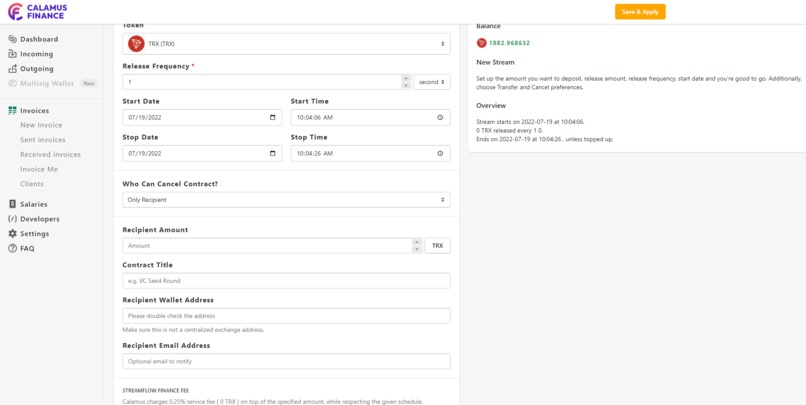Select Invoice Me submenu item
This screenshot has width=806, height=405.
(39, 169)
